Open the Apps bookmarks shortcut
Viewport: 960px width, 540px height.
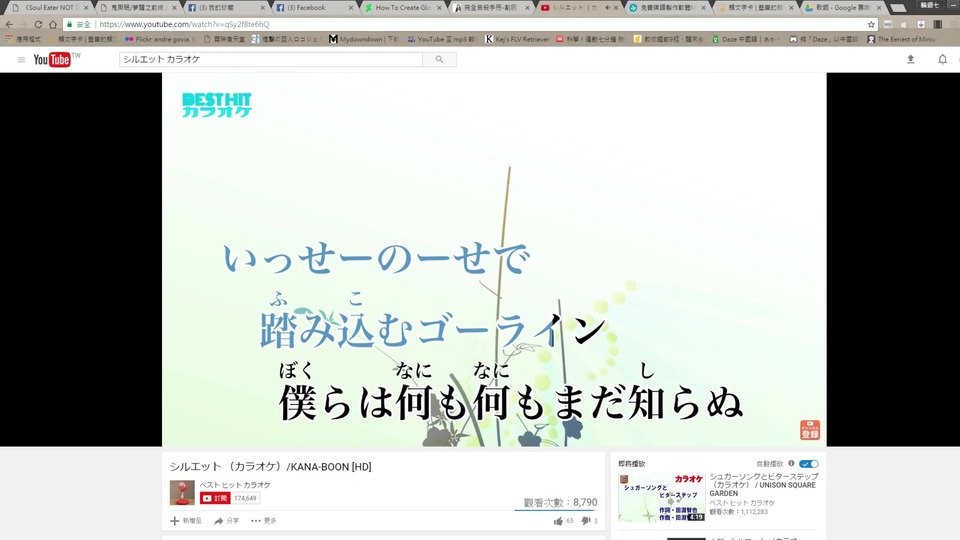(x=23, y=39)
